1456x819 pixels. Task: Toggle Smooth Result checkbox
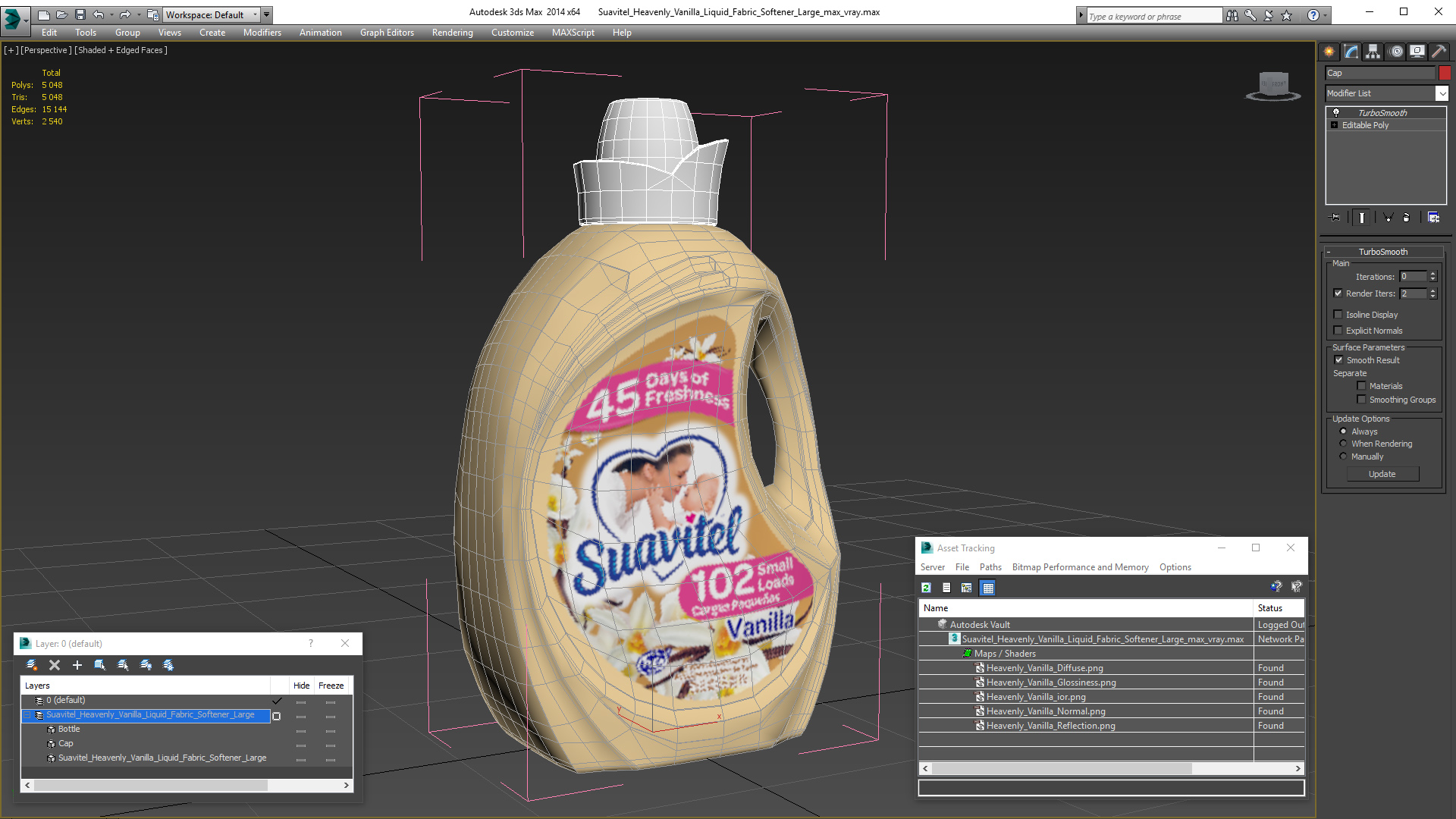(1338, 360)
